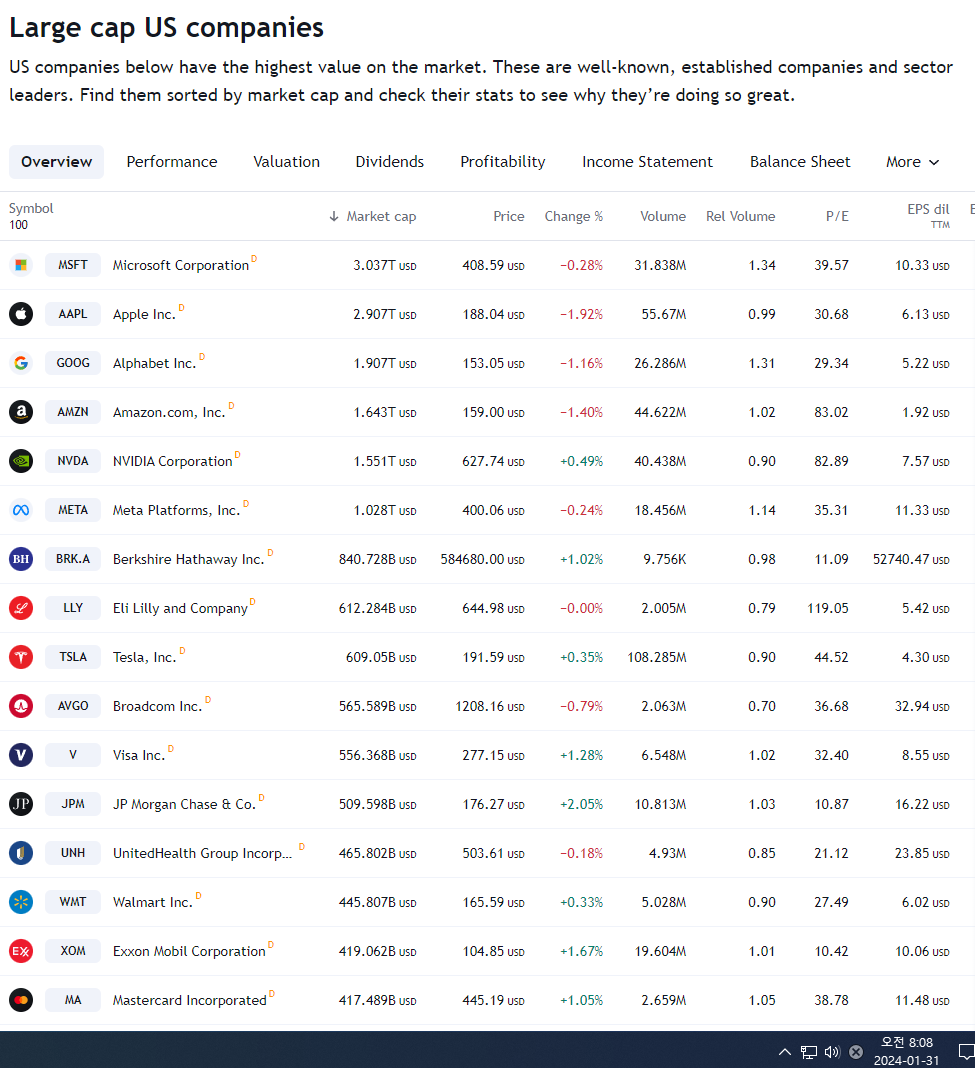Sort by Change % column header
Screen dimensions: 975x1068
(574, 216)
